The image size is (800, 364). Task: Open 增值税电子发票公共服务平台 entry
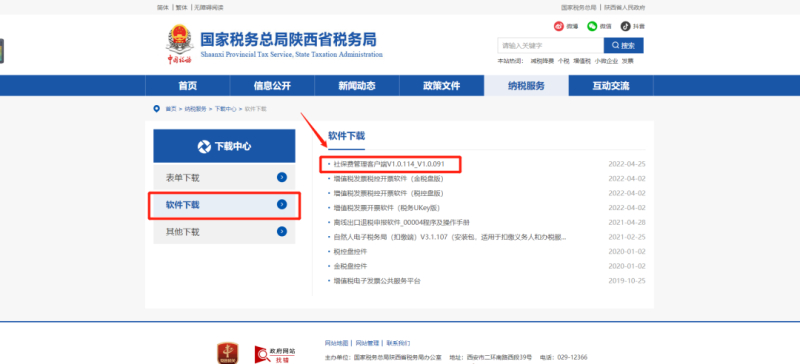377,281
